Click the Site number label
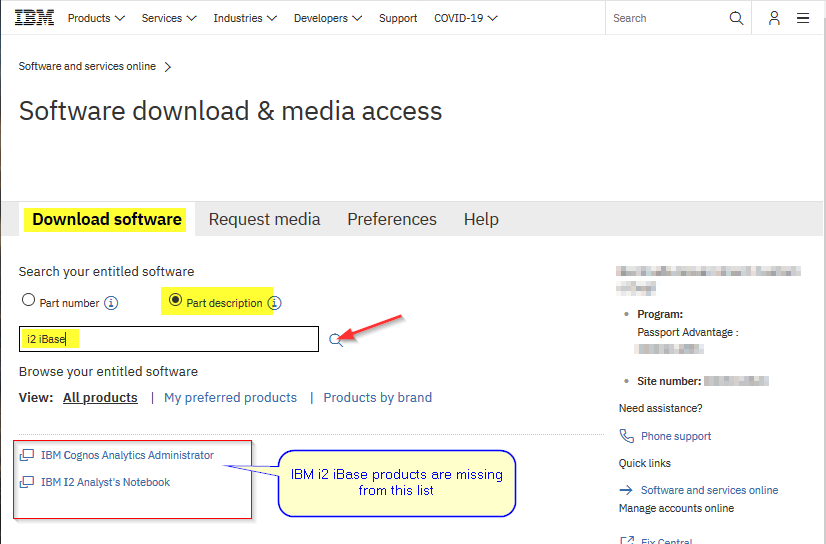The width and height of the screenshot is (826, 544). 669,381
